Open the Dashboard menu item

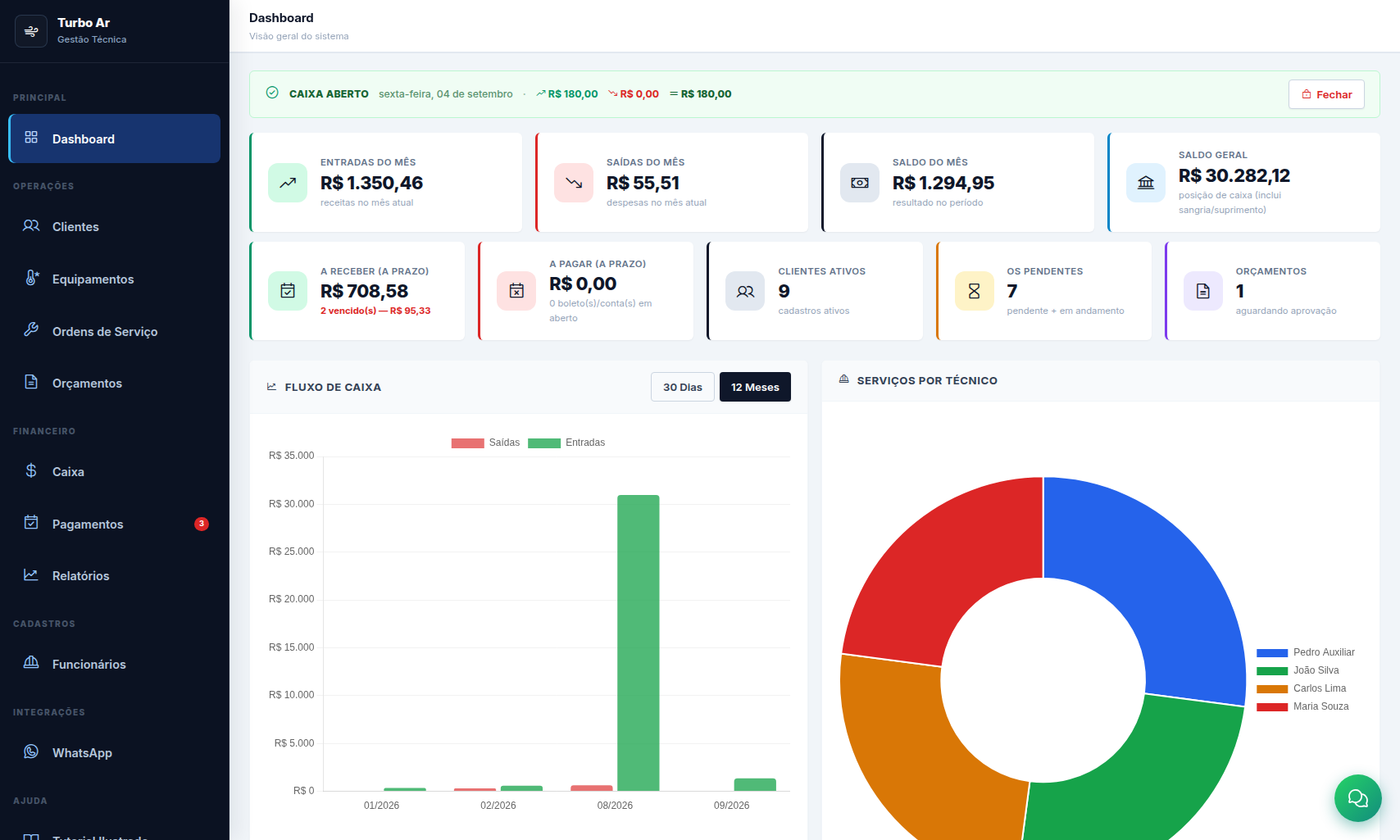pos(115,138)
